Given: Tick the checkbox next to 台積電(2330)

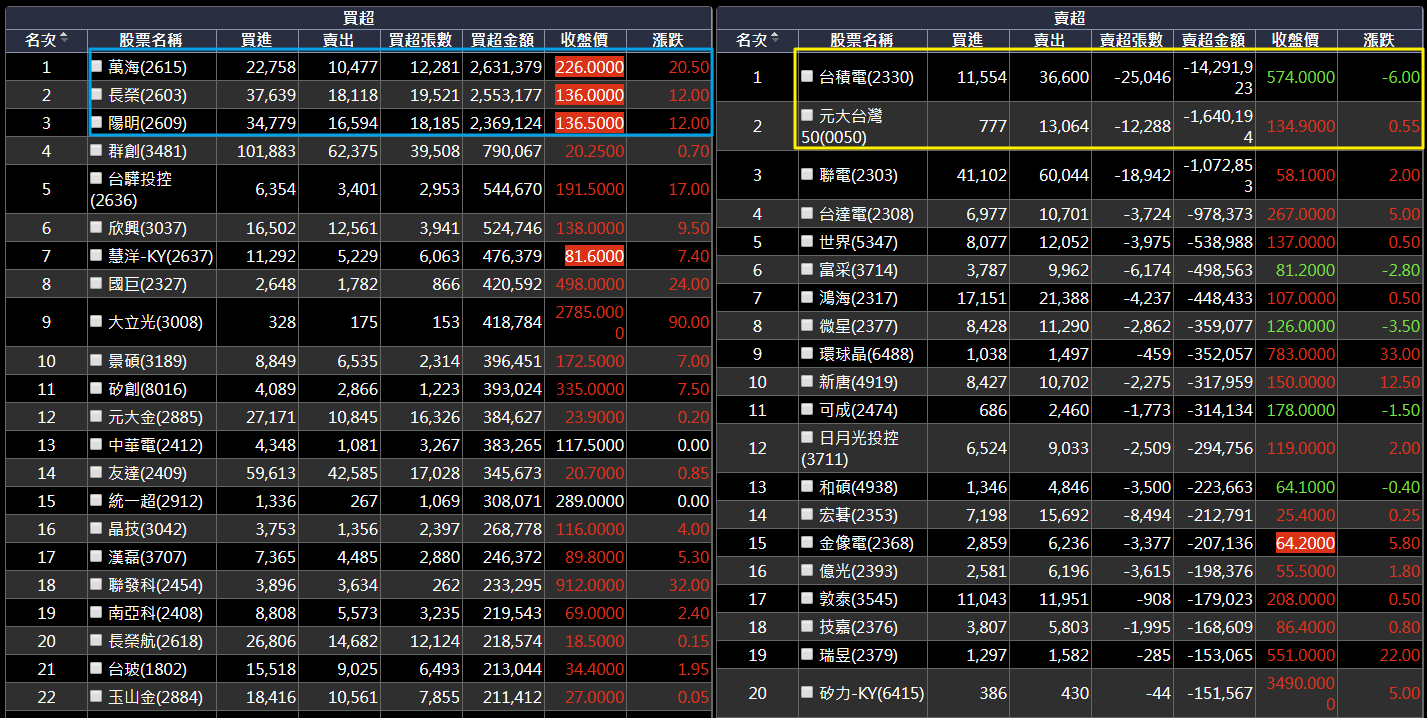Looking at the screenshot, I should pos(807,77).
